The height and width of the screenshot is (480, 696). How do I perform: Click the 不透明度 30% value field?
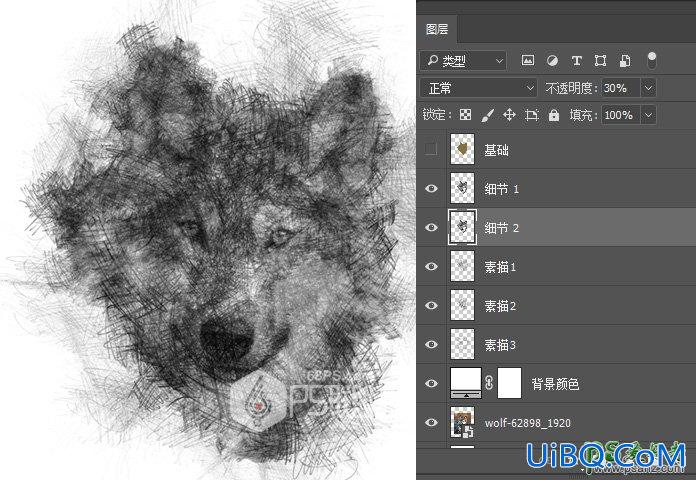[x=621, y=88]
